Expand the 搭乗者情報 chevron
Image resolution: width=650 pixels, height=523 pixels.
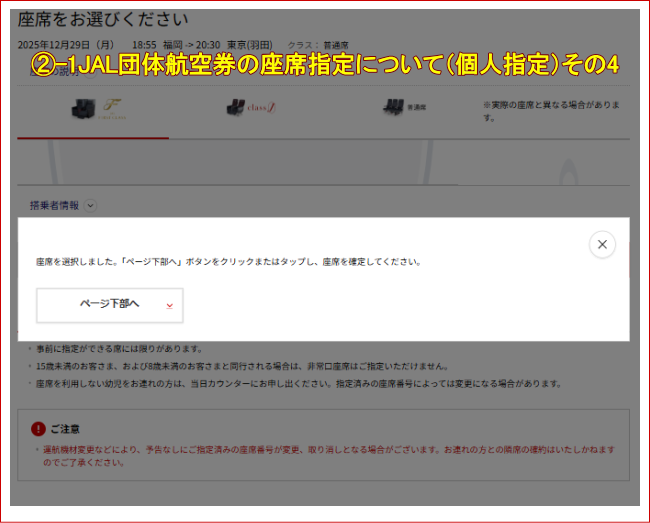pos(90,206)
